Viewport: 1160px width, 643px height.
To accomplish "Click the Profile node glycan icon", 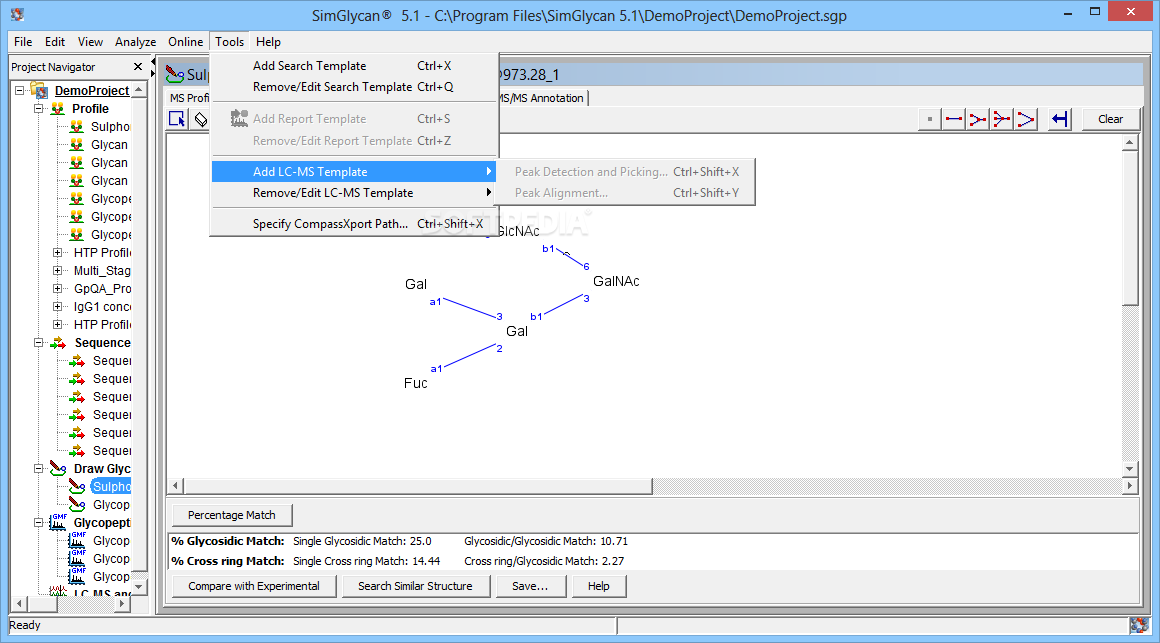I will point(58,109).
